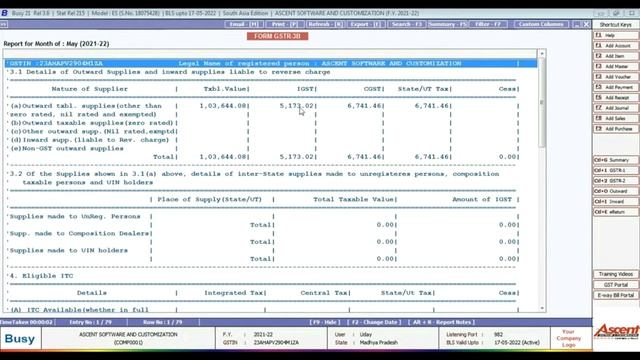The width and height of the screenshot is (640, 360).
Task: Click the Add Voucher shortcut
Action: click(x=616, y=77)
